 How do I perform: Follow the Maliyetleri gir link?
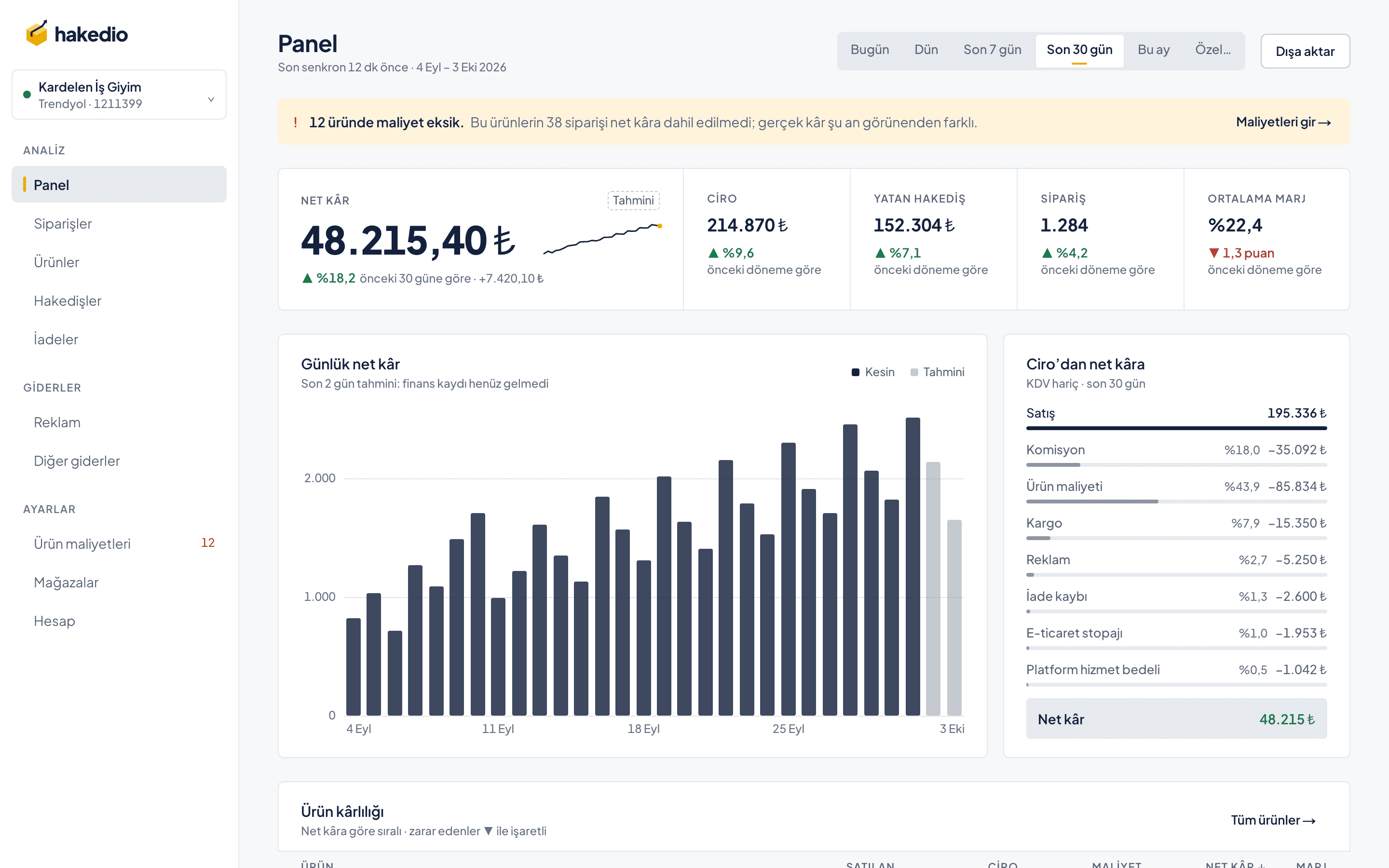pyautogui.click(x=1283, y=122)
